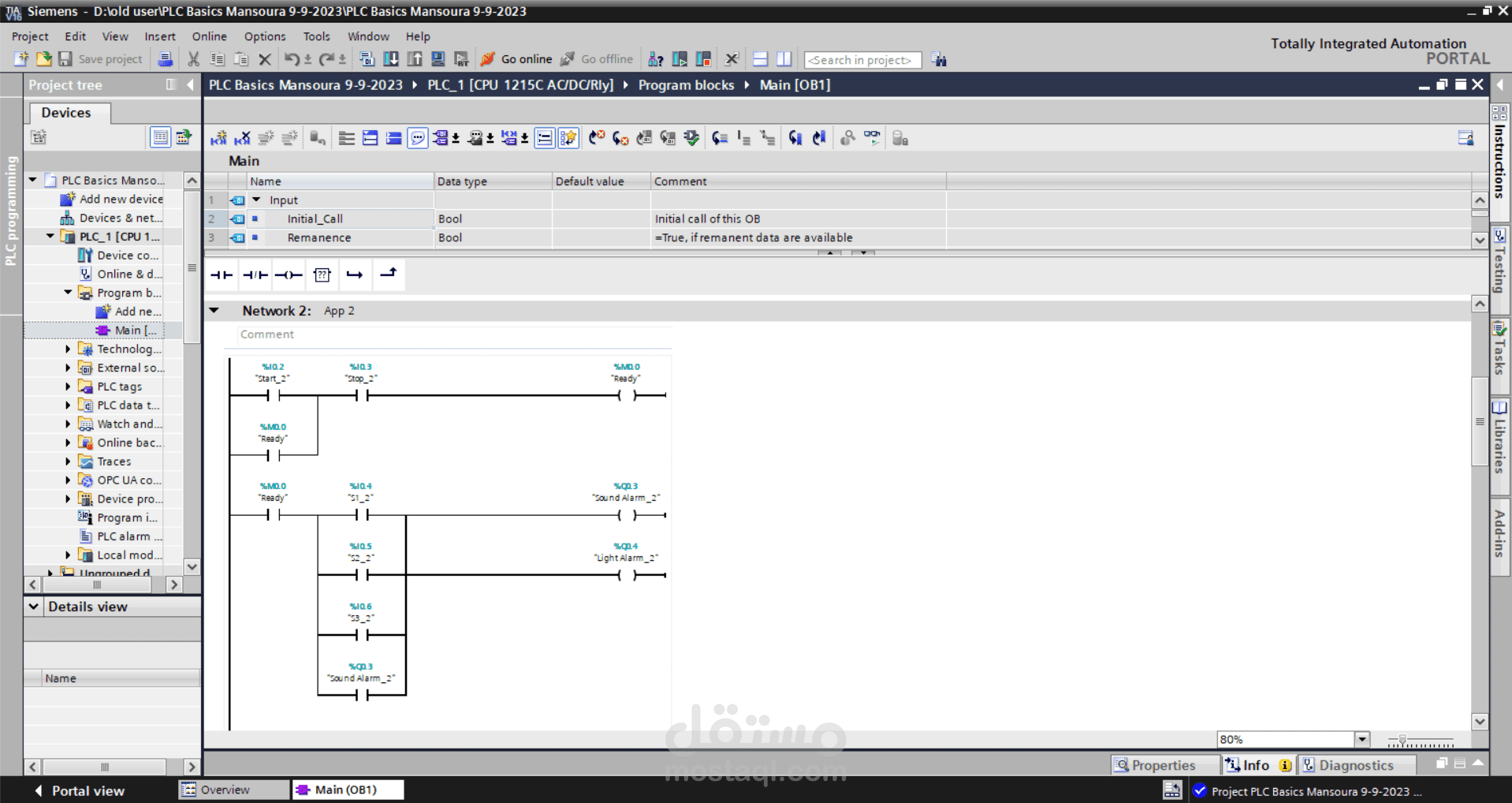Insert an output coil instruction

(x=289, y=275)
